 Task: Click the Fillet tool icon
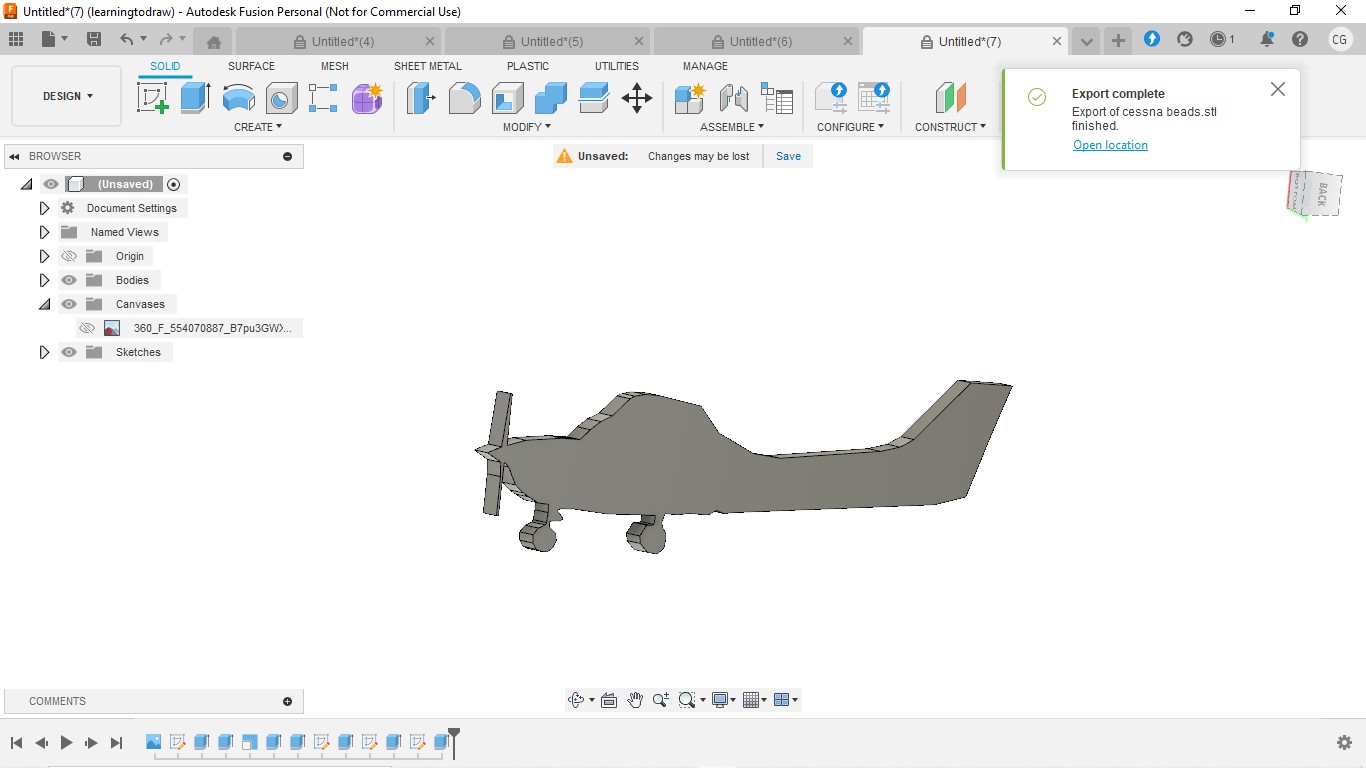(x=464, y=98)
